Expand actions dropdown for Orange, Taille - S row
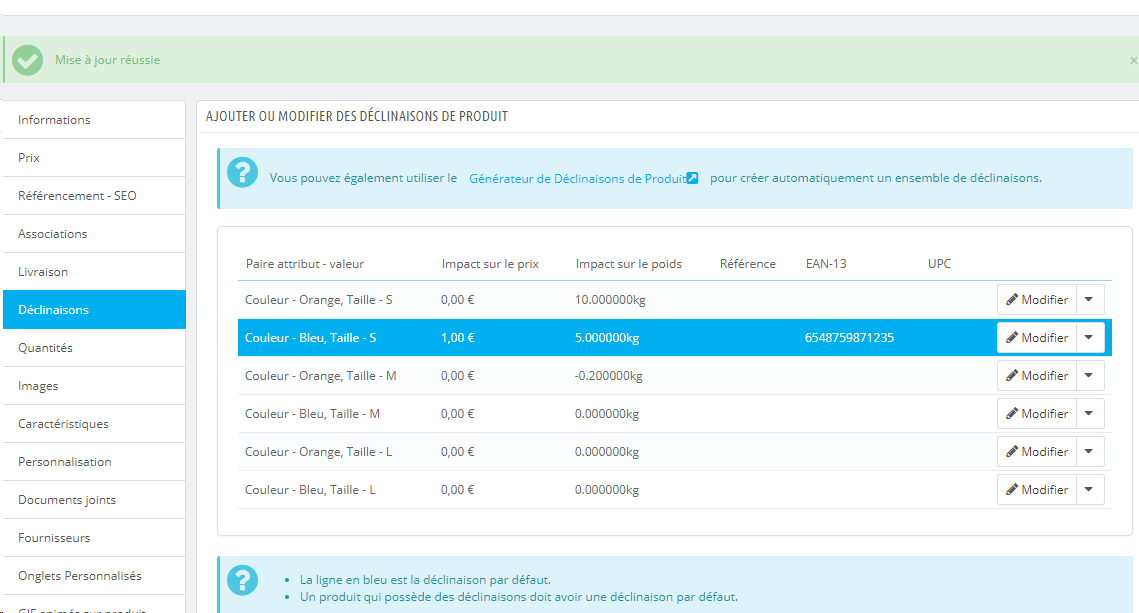This screenshot has height=613, width=1139. tap(1089, 299)
